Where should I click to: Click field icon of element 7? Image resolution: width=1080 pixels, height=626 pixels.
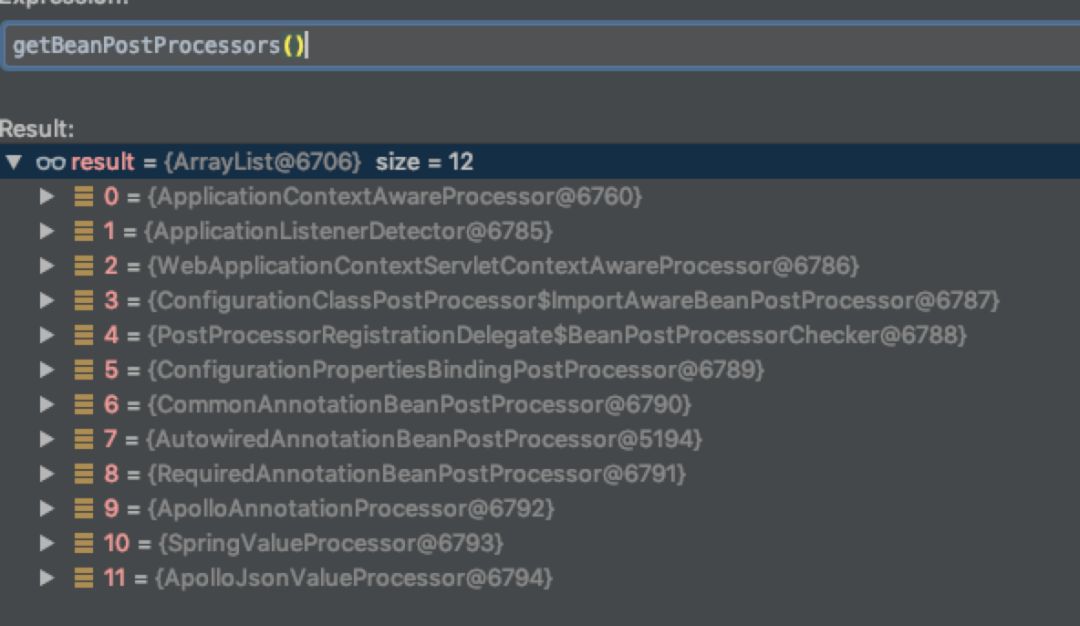pos(84,439)
